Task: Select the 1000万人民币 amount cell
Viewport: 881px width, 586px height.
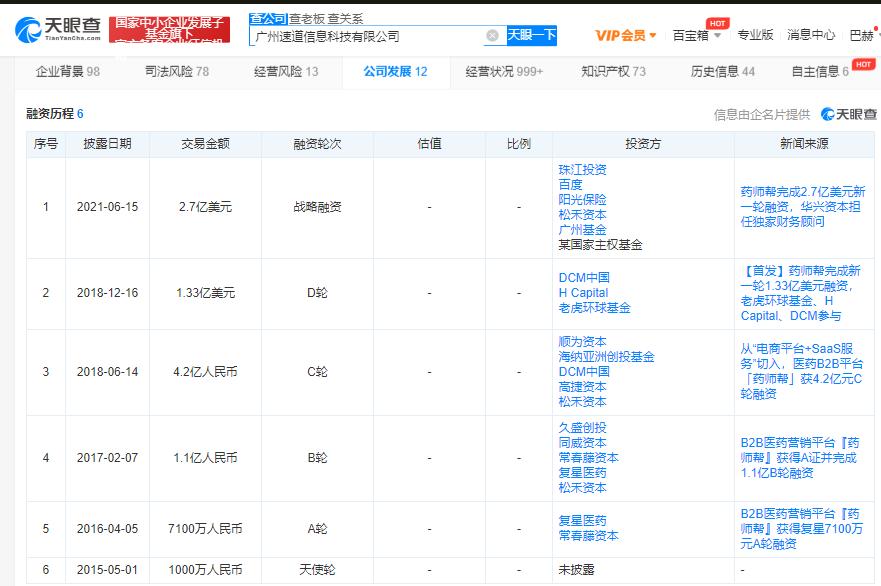Action: [x=205, y=570]
